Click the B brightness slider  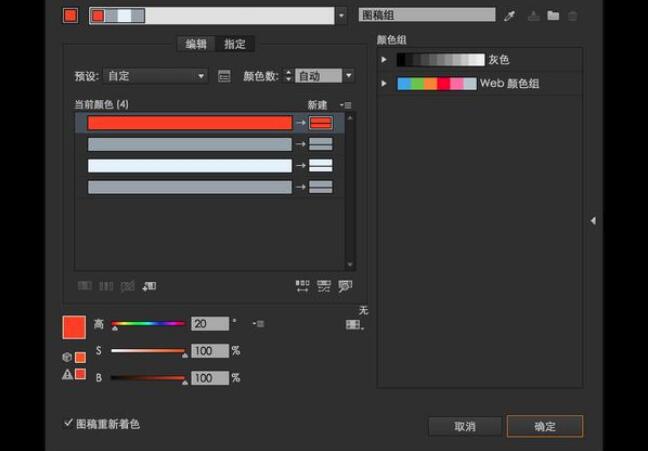pos(148,378)
